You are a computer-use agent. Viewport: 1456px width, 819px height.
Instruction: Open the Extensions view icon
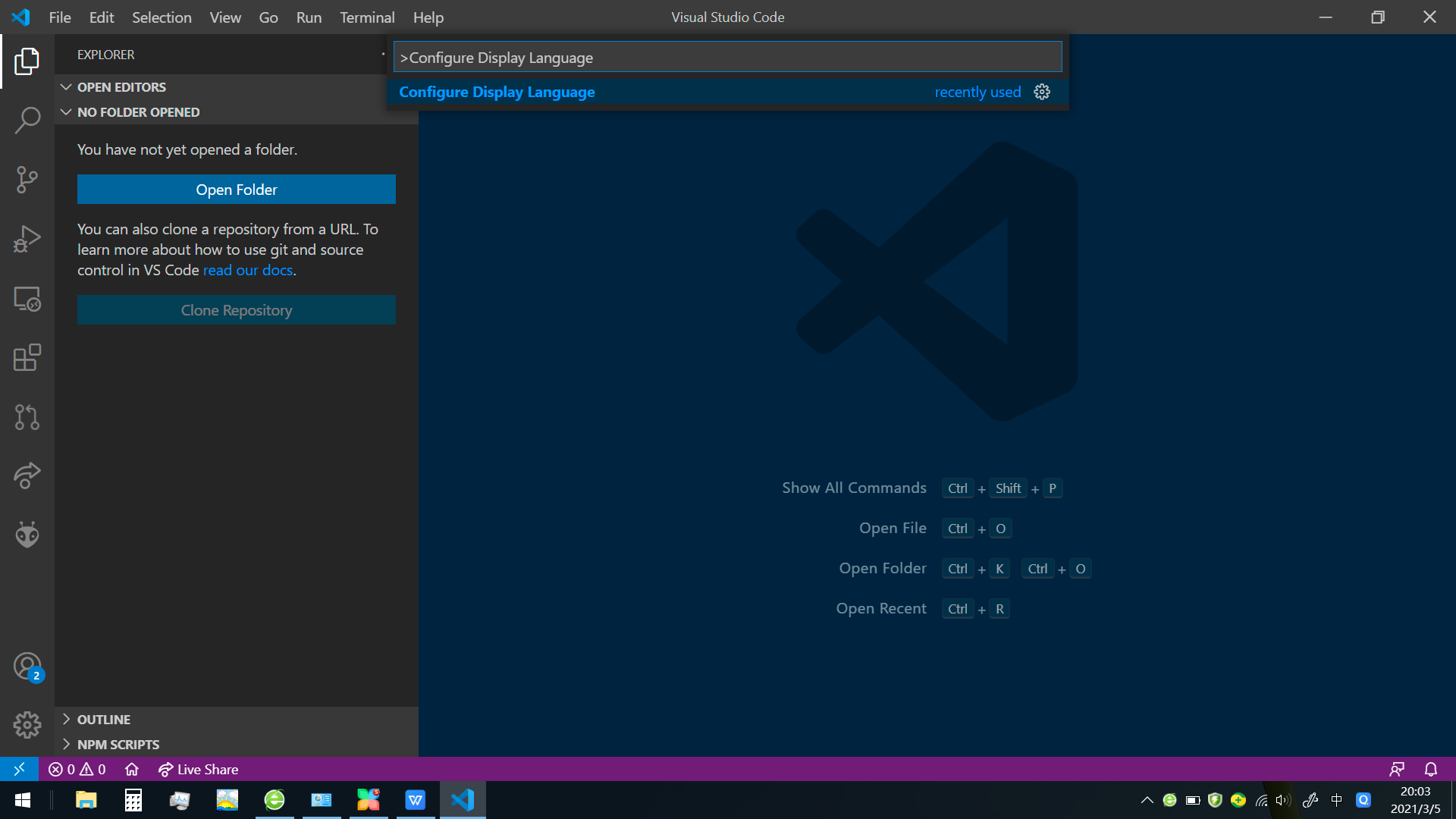[x=27, y=357]
